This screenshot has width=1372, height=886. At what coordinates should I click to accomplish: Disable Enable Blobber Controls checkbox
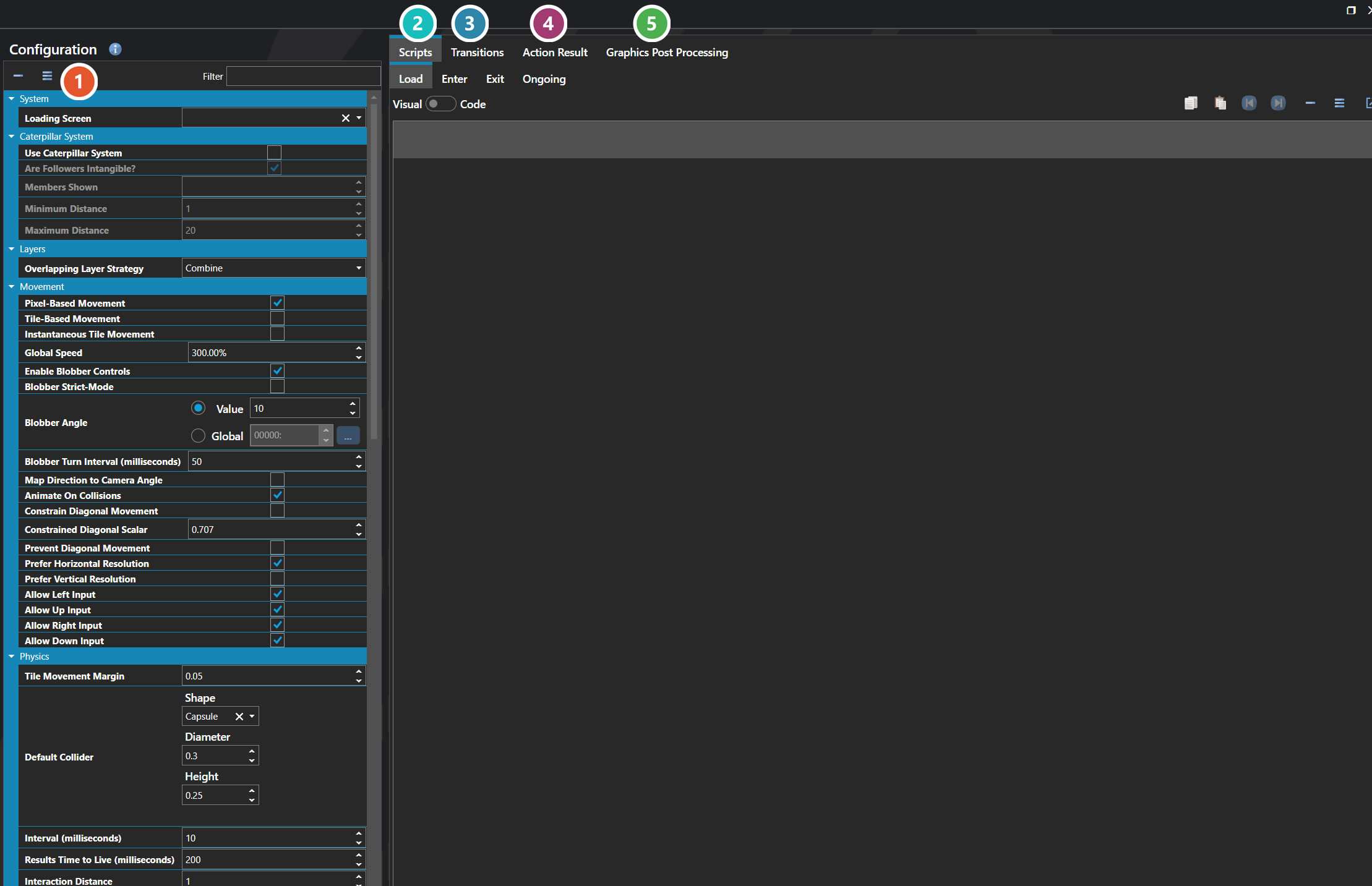click(277, 371)
